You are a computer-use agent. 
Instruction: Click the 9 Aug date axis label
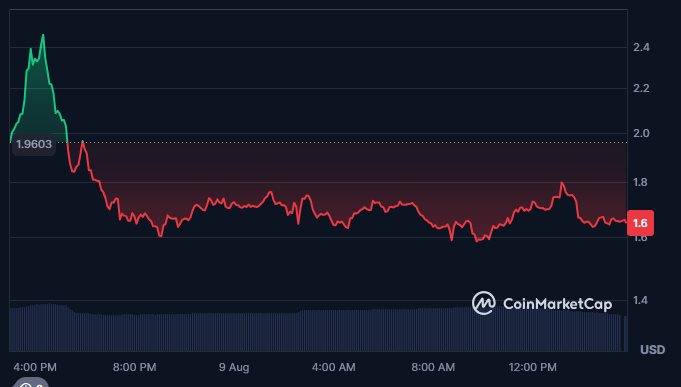point(234,367)
